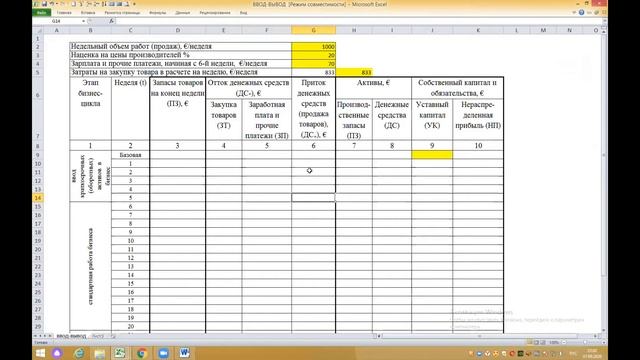Expand the ribbon with the small chevron by Help

click(574, 13)
